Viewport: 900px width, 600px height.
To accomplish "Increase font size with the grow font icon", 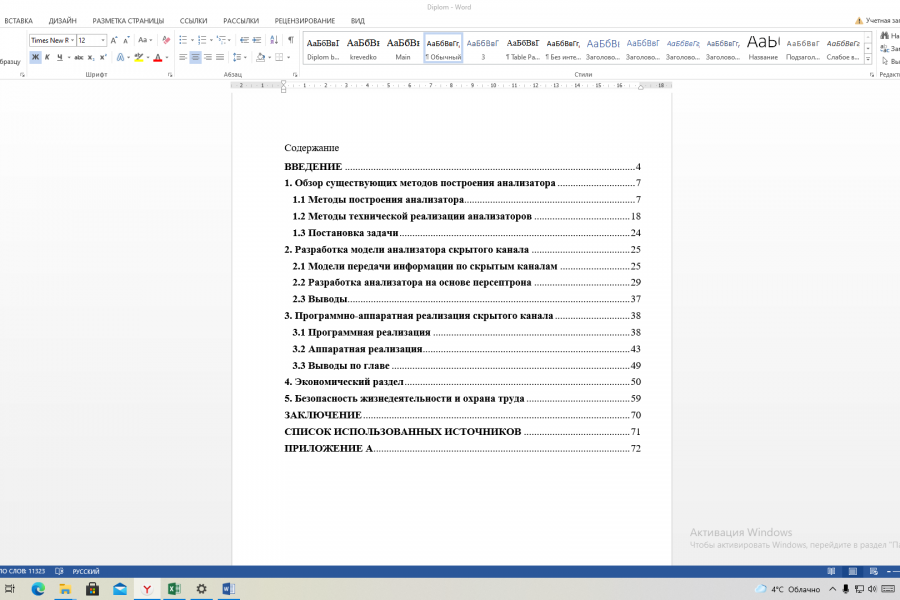I will click(x=114, y=40).
